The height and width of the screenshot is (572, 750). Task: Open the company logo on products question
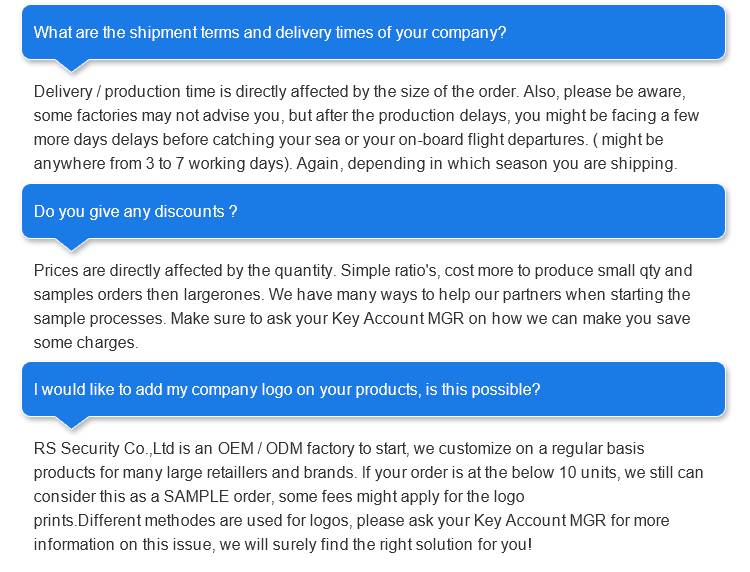pyautogui.click(x=374, y=389)
